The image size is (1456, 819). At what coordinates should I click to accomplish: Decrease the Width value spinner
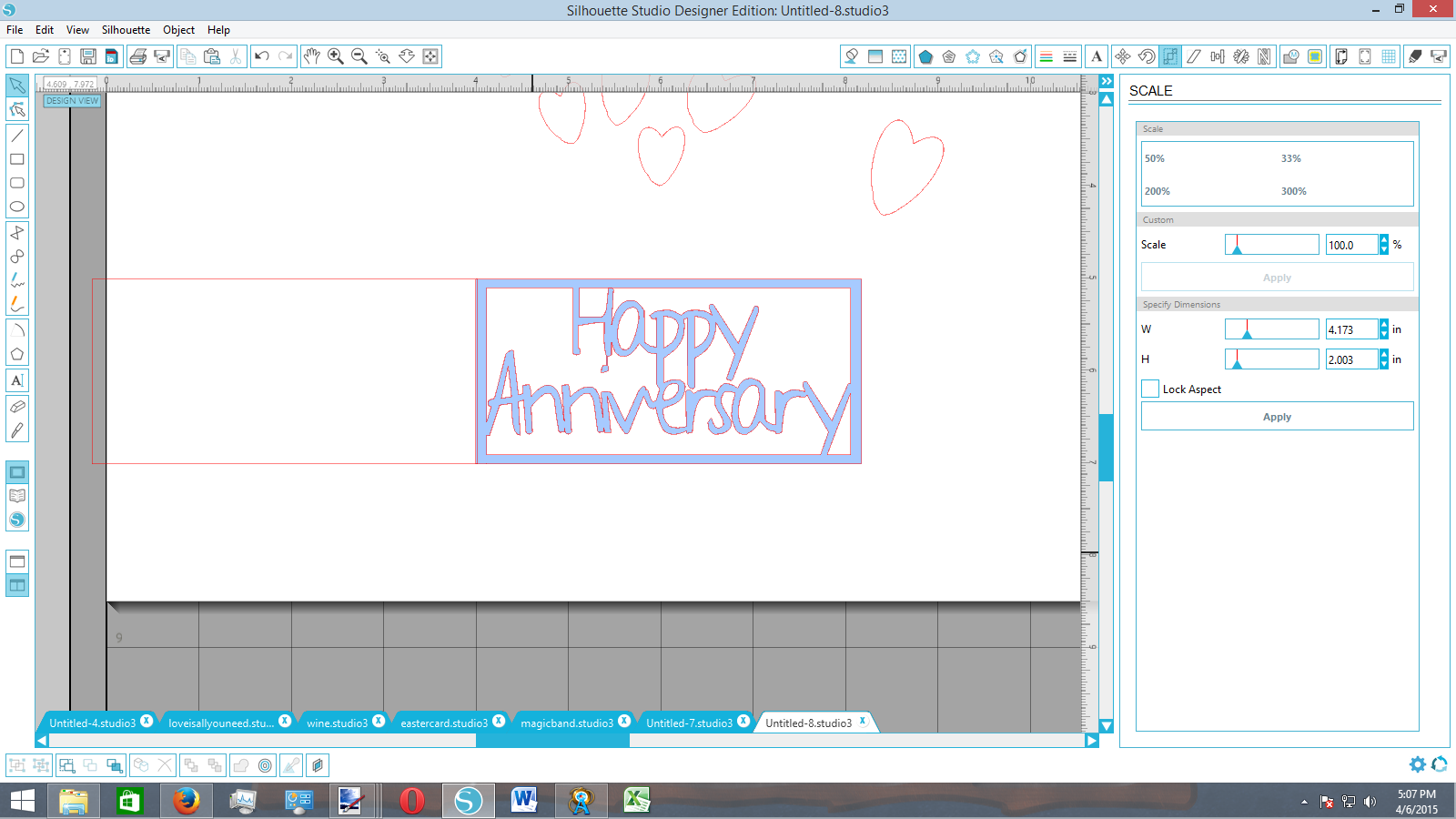coord(1384,335)
